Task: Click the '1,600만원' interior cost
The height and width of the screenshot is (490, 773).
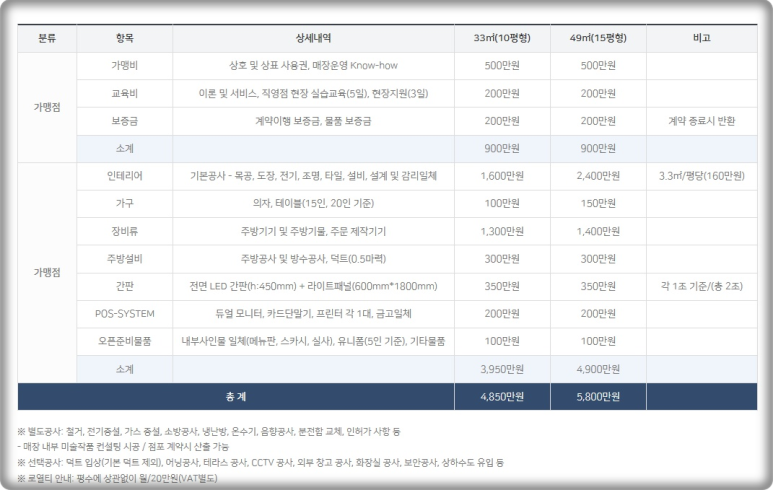Action: pyautogui.click(x=502, y=176)
